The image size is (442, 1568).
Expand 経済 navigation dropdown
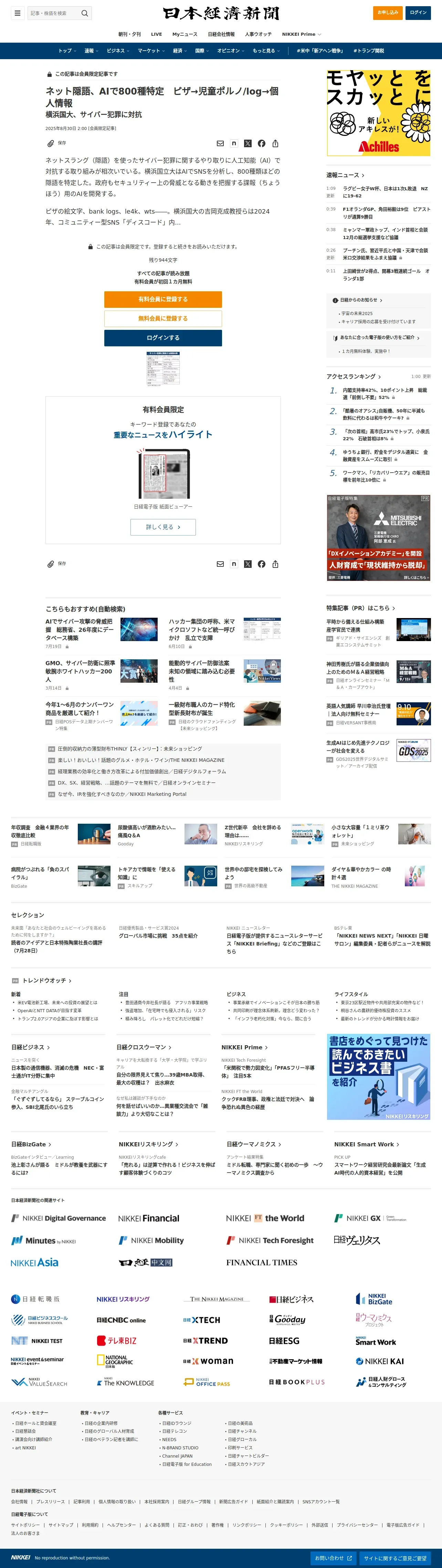coord(180,51)
